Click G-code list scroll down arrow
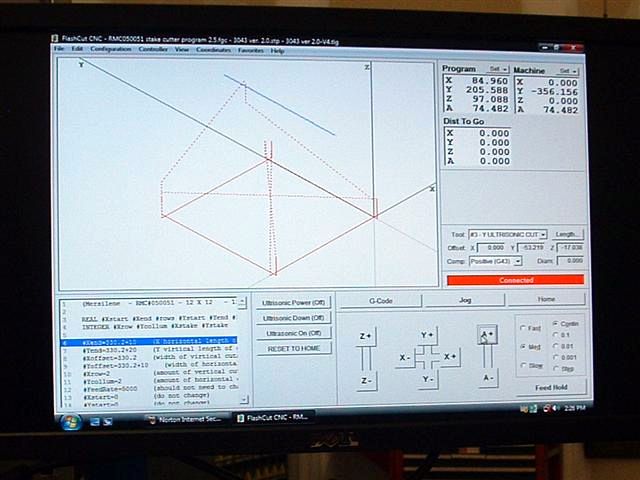This screenshot has height=480, width=640. [244, 400]
